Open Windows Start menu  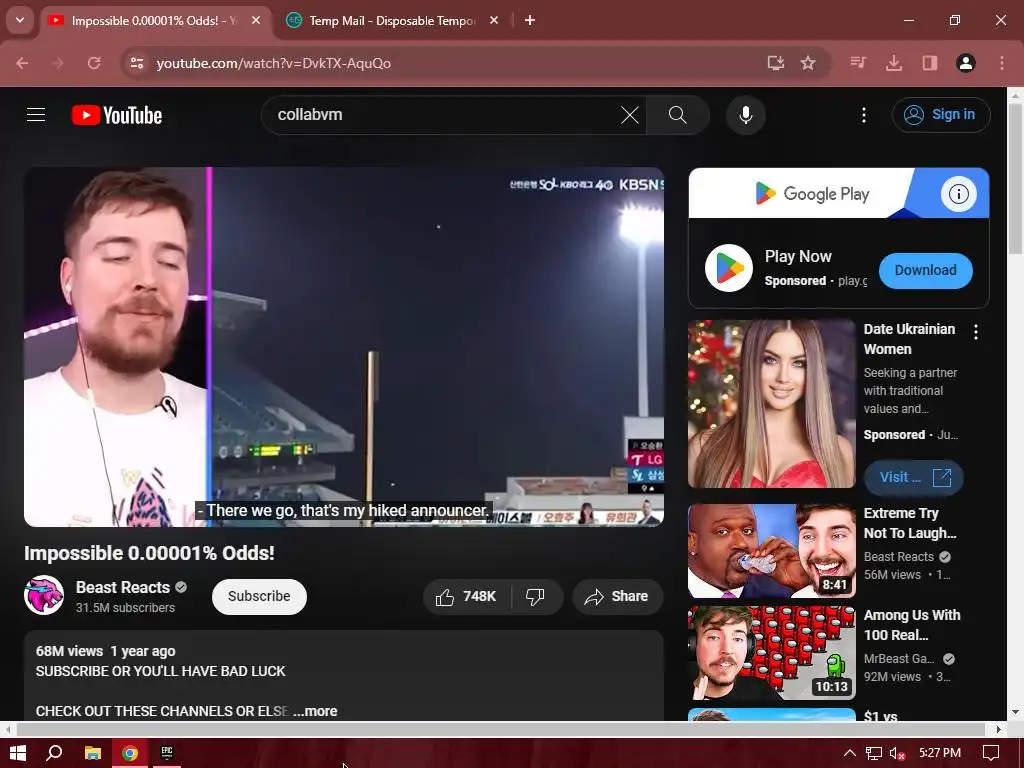[x=18, y=753]
